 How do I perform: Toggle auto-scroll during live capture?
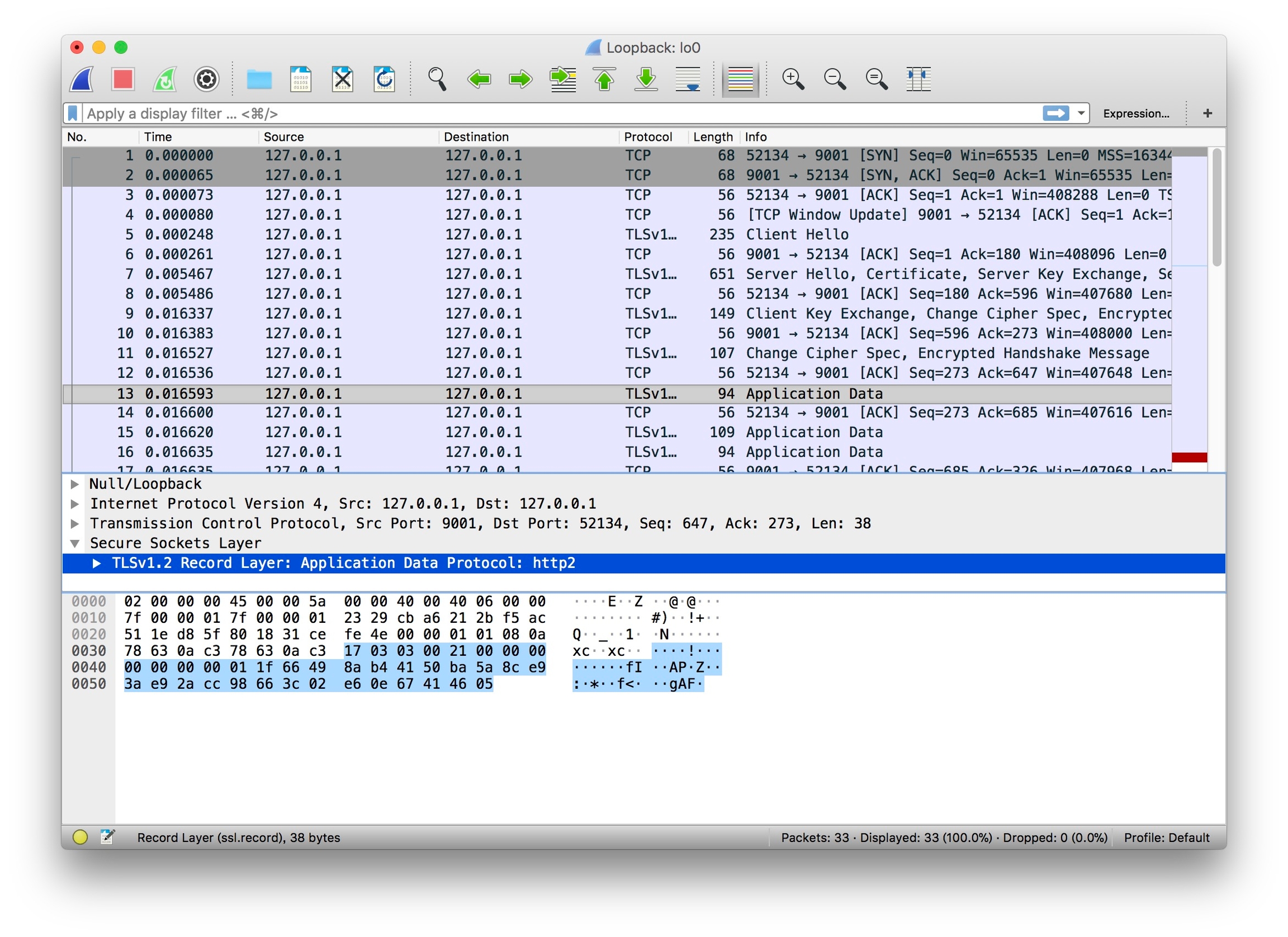(x=688, y=79)
